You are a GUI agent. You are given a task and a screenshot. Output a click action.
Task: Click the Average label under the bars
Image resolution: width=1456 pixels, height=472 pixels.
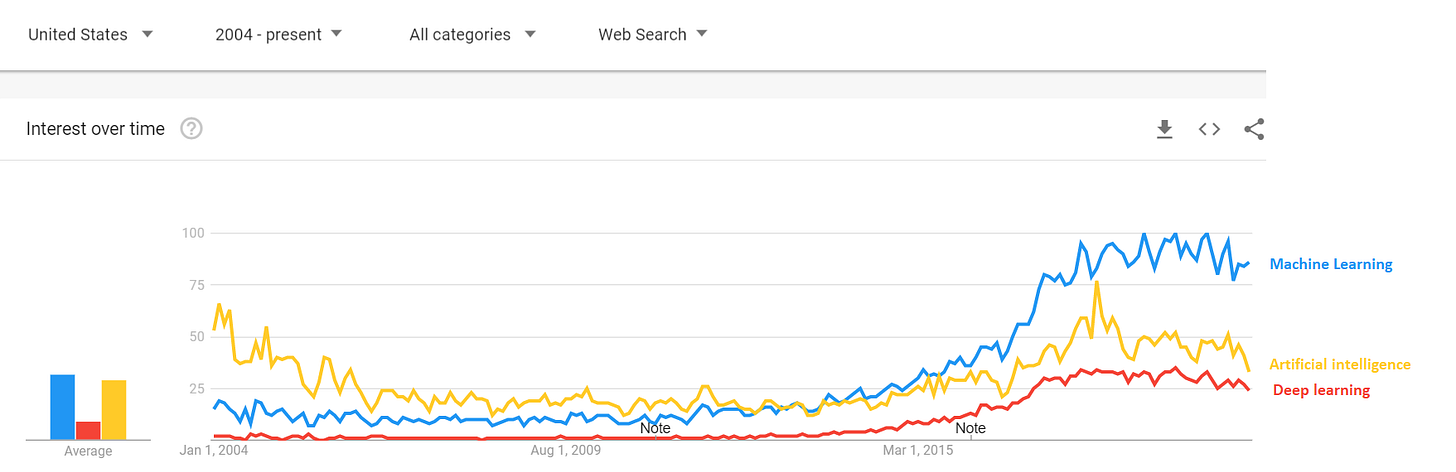[x=88, y=452]
